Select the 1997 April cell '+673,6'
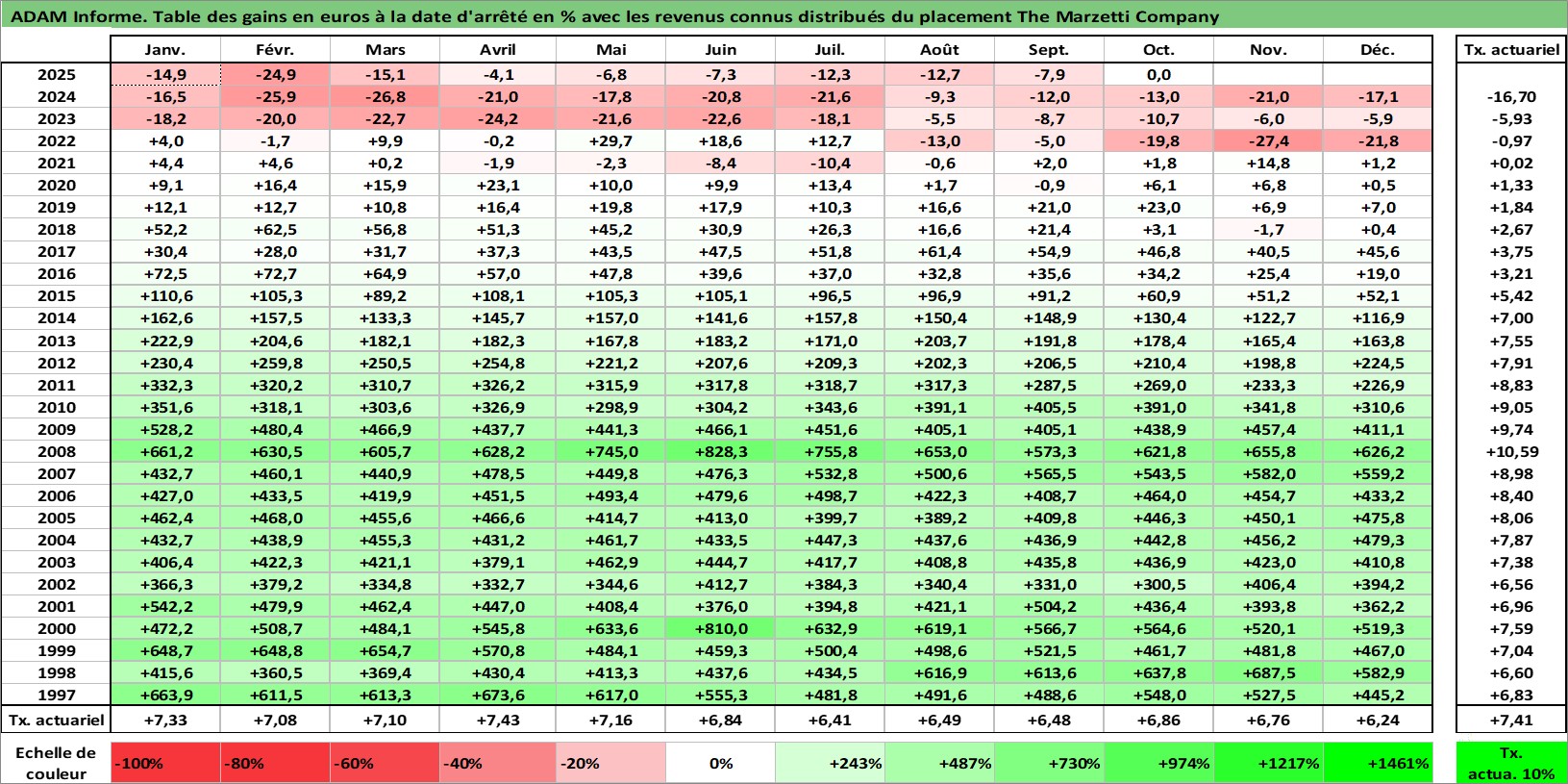1568x784 pixels. click(x=497, y=695)
